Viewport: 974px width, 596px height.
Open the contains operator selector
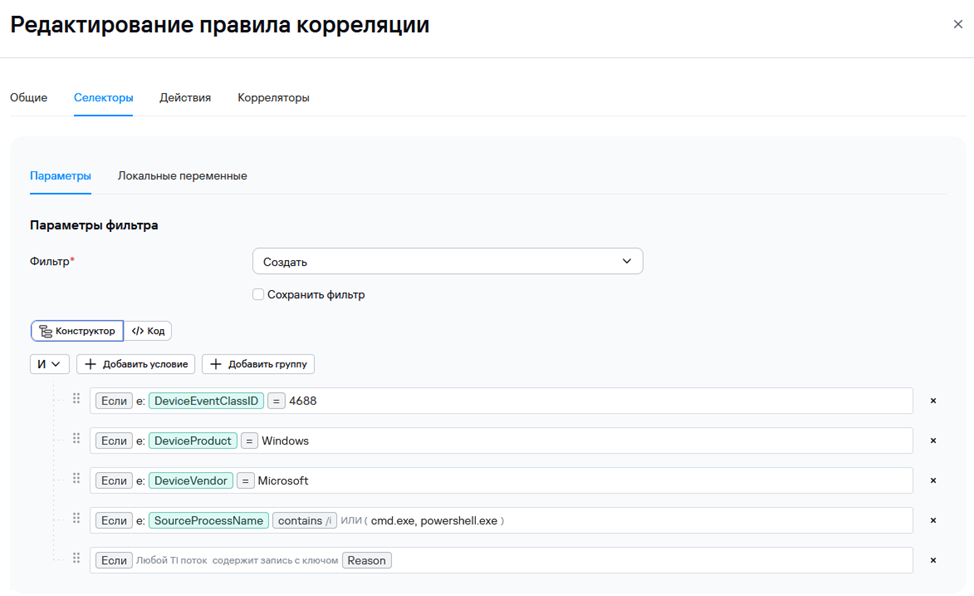pyautogui.click(x=304, y=521)
